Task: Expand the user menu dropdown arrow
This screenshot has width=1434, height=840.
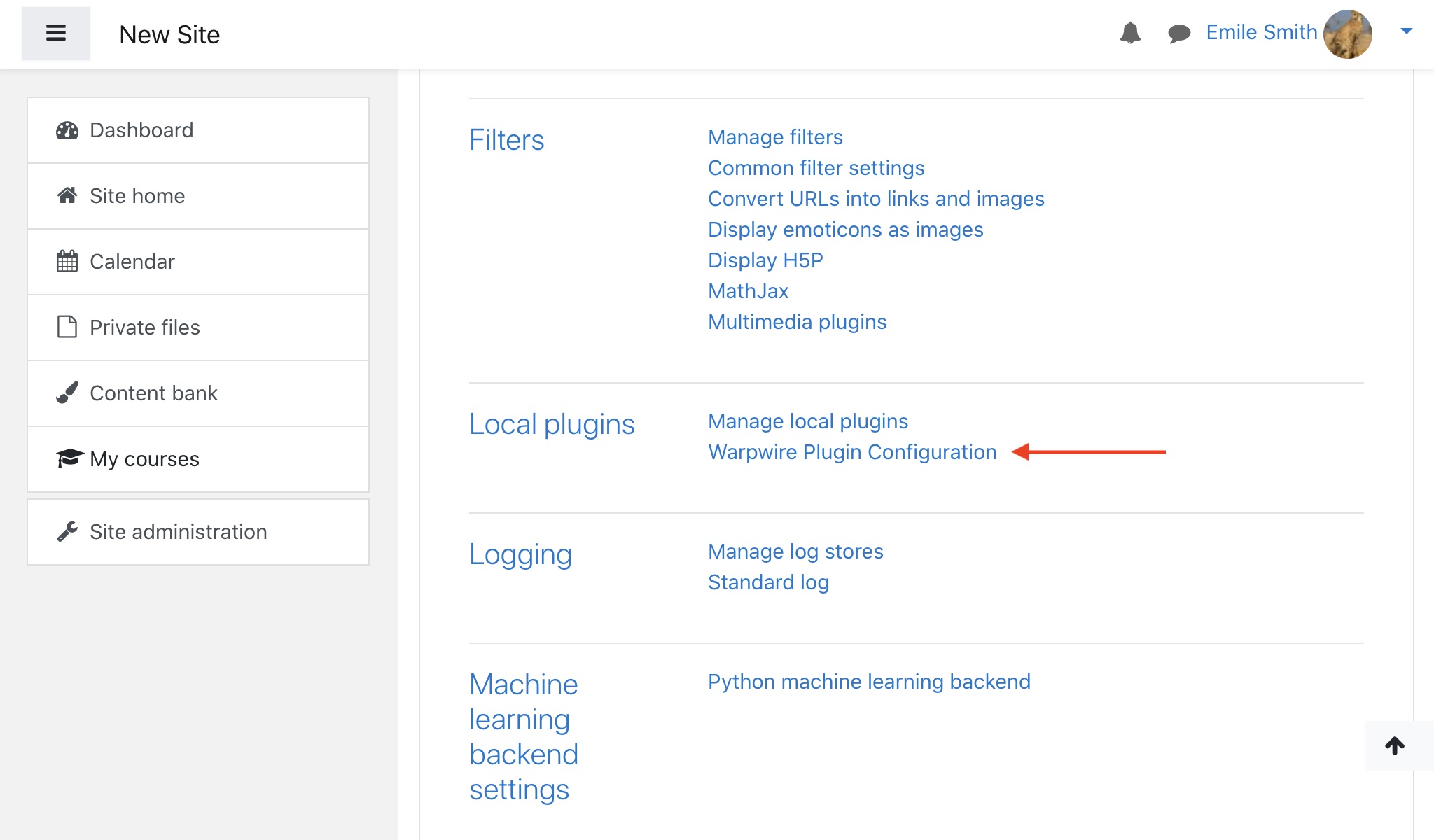Action: (x=1406, y=31)
